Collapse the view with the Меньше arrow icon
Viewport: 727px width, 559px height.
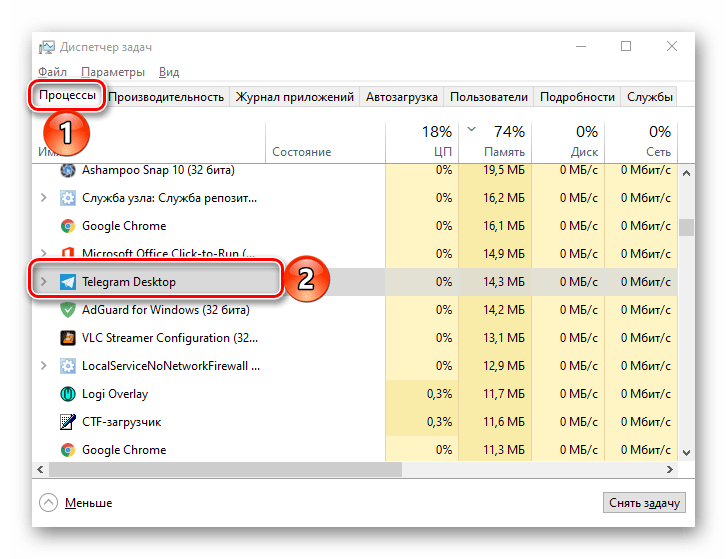point(48,502)
